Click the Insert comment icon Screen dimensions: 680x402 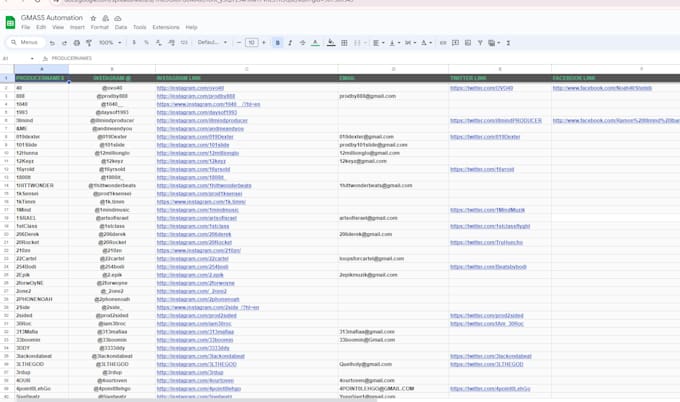pyautogui.click(x=455, y=42)
